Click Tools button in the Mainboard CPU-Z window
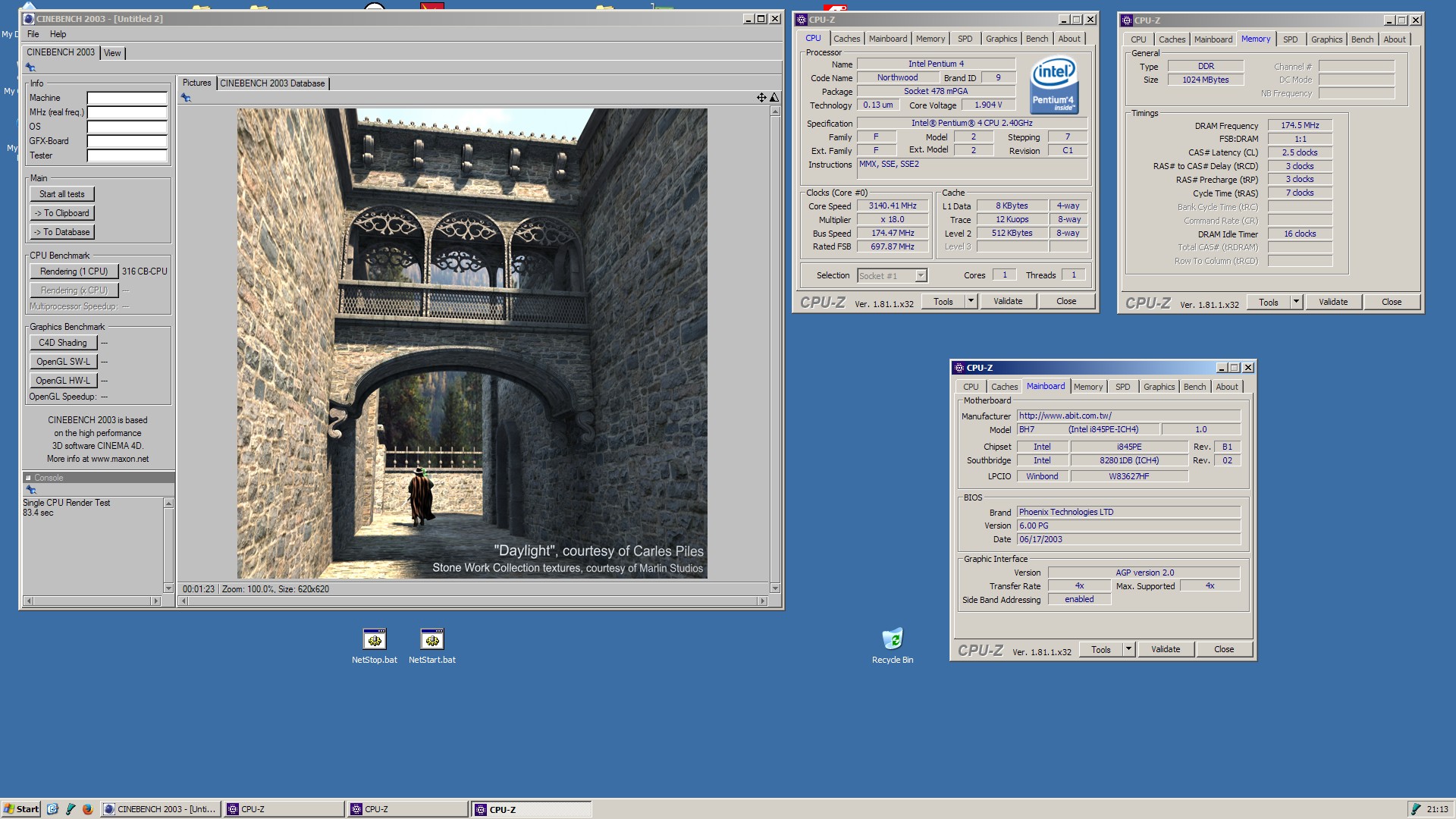The height and width of the screenshot is (819, 1456). (1100, 650)
